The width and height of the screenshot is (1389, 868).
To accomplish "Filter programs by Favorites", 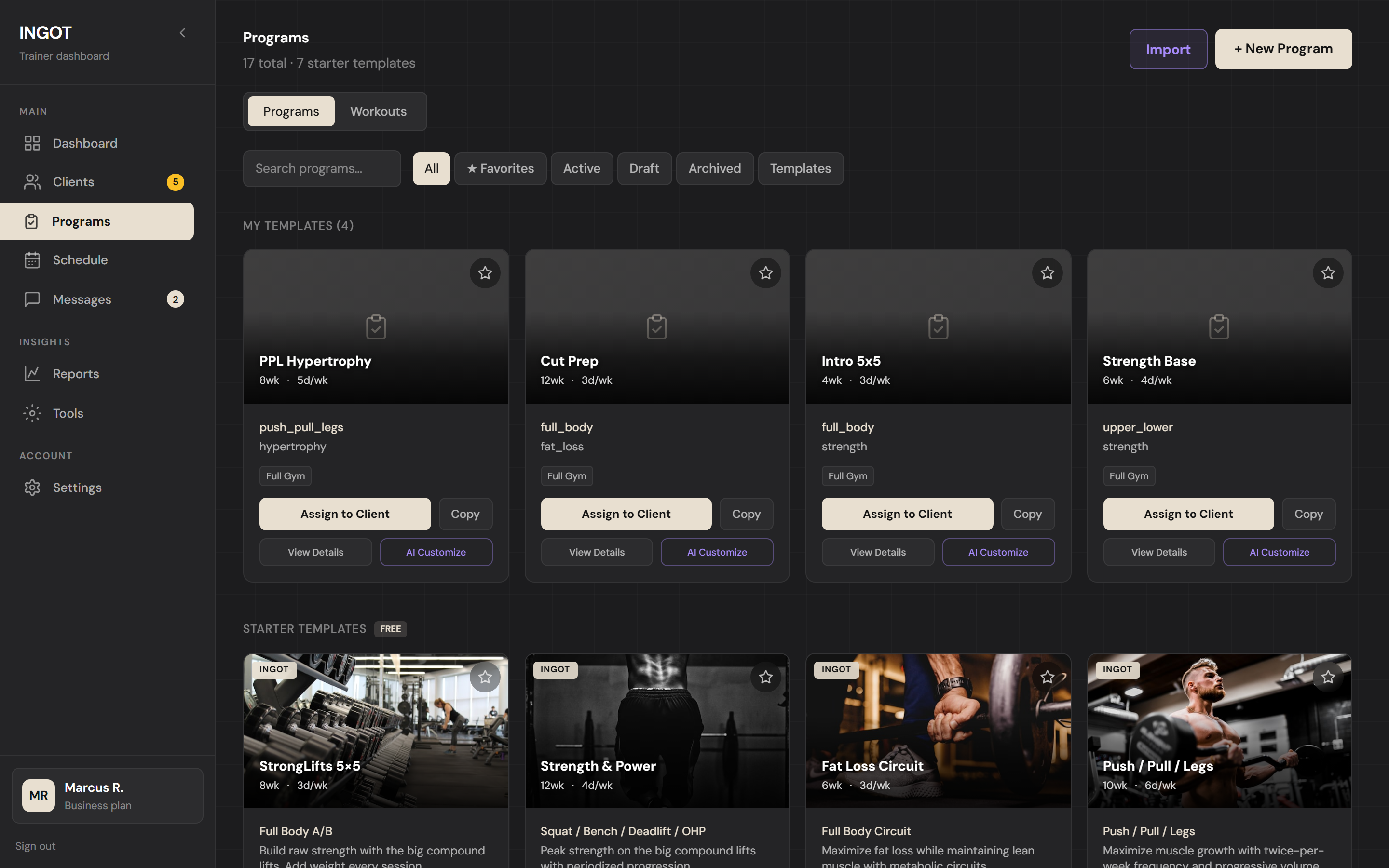I will pyautogui.click(x=501, y=168).
